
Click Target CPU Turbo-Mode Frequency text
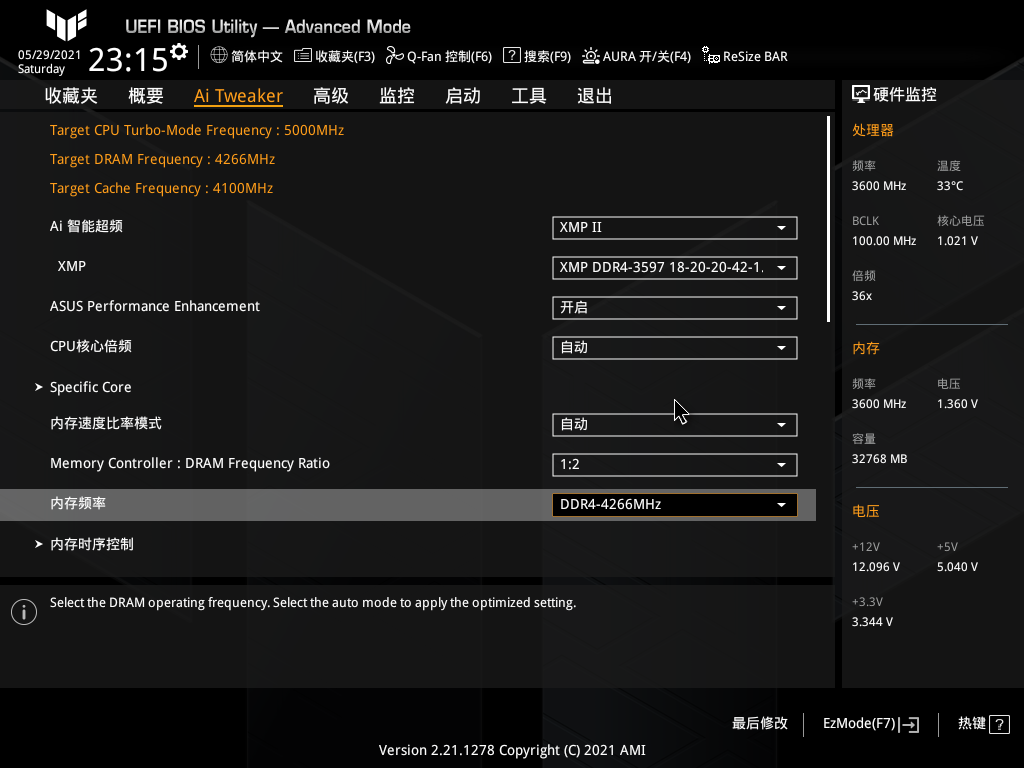(197, 130)
